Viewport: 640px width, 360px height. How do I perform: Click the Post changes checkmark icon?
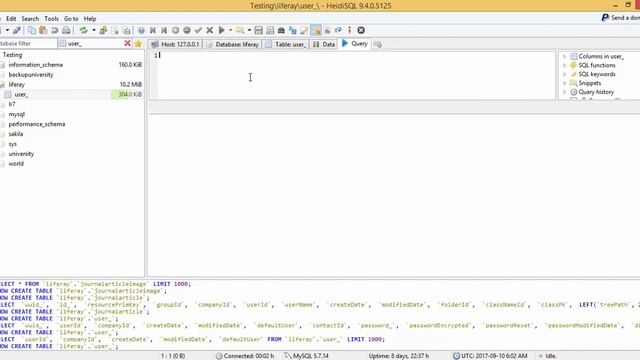coord(198,30)
